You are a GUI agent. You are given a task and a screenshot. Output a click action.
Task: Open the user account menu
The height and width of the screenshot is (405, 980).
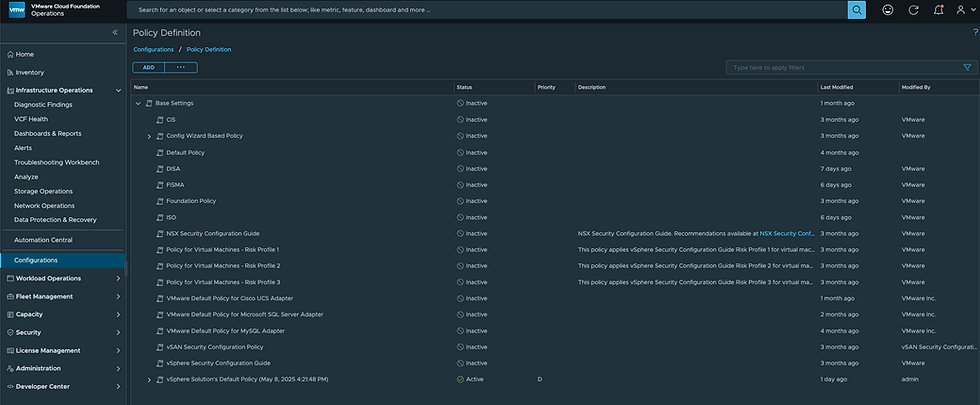pos(963,9)
